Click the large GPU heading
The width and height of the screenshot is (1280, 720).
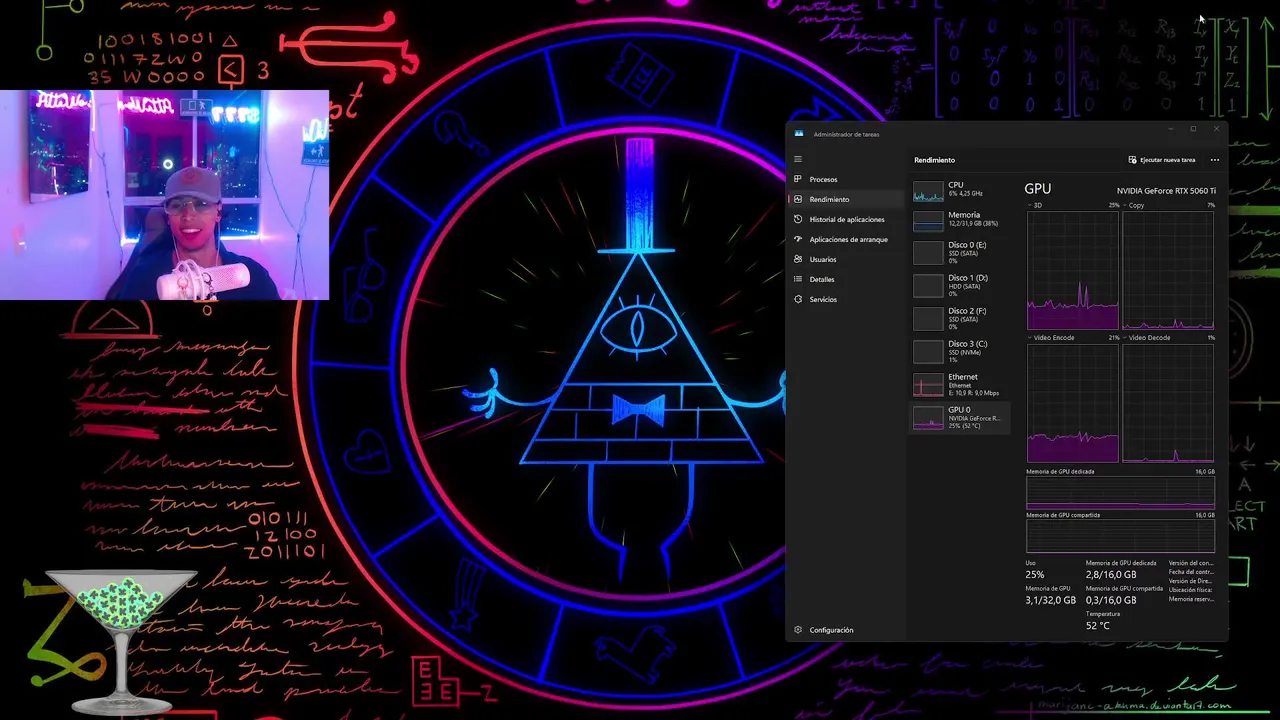pos(1038,188)
